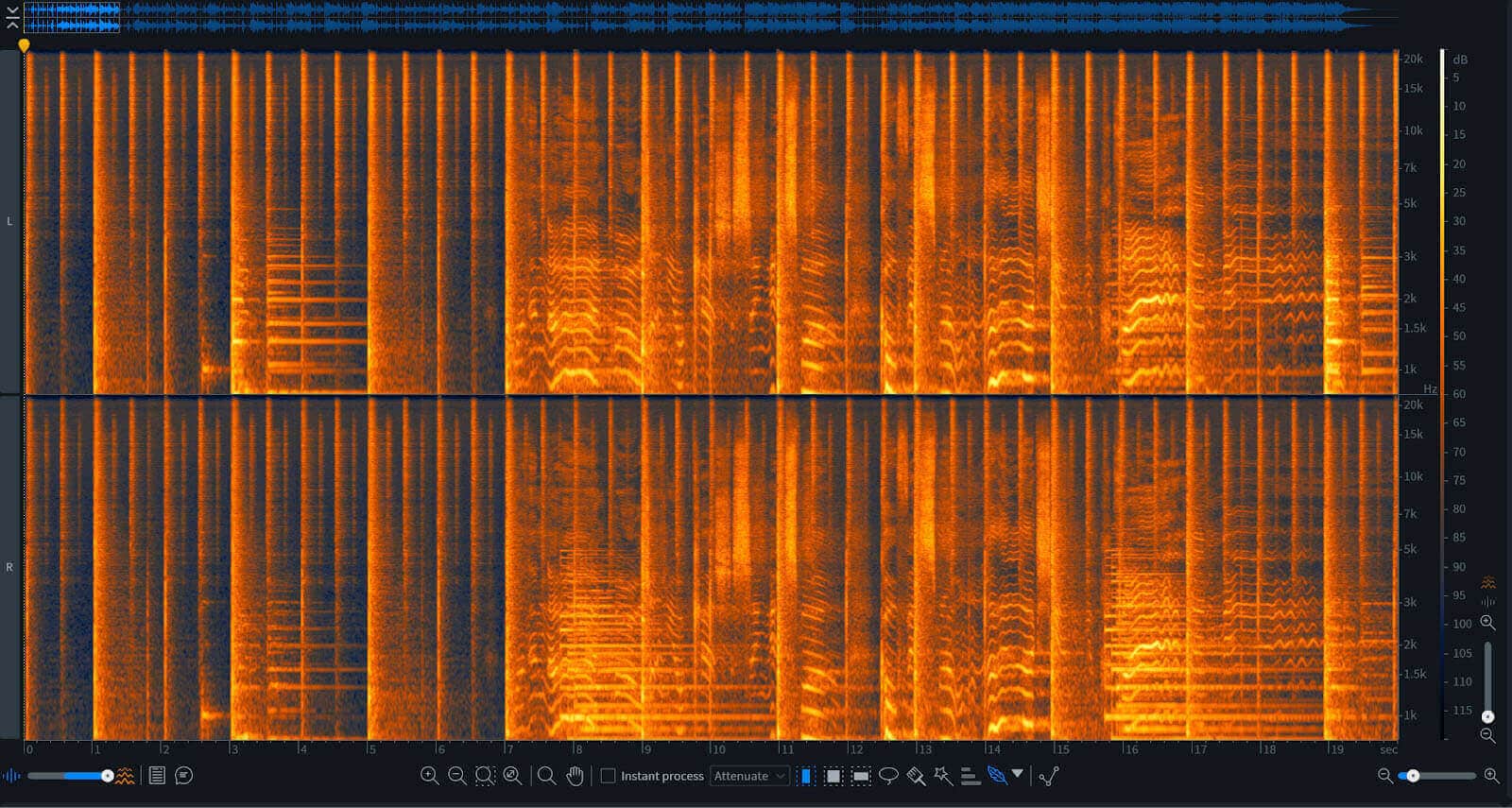Click the 'sec' time ruler unit label
Screen dimensions: 1512x808
coord(1388,749)
